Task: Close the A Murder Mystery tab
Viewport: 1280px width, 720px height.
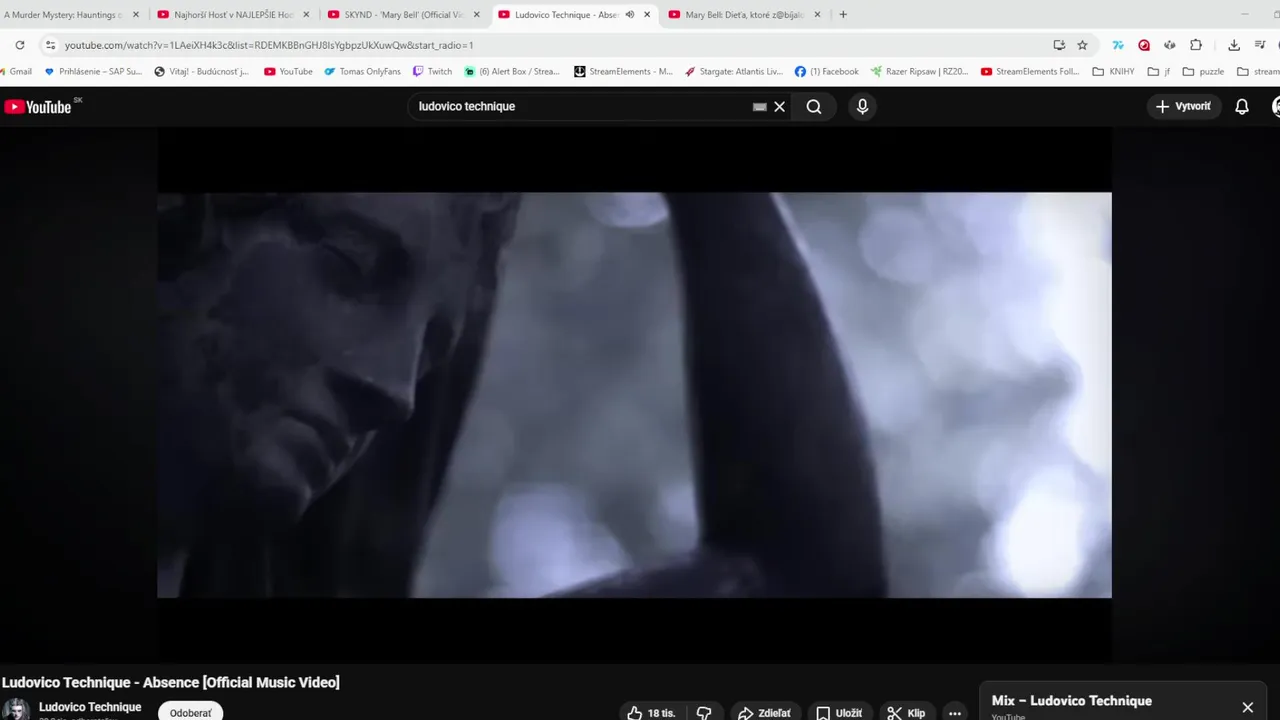Action: point(136,15)
